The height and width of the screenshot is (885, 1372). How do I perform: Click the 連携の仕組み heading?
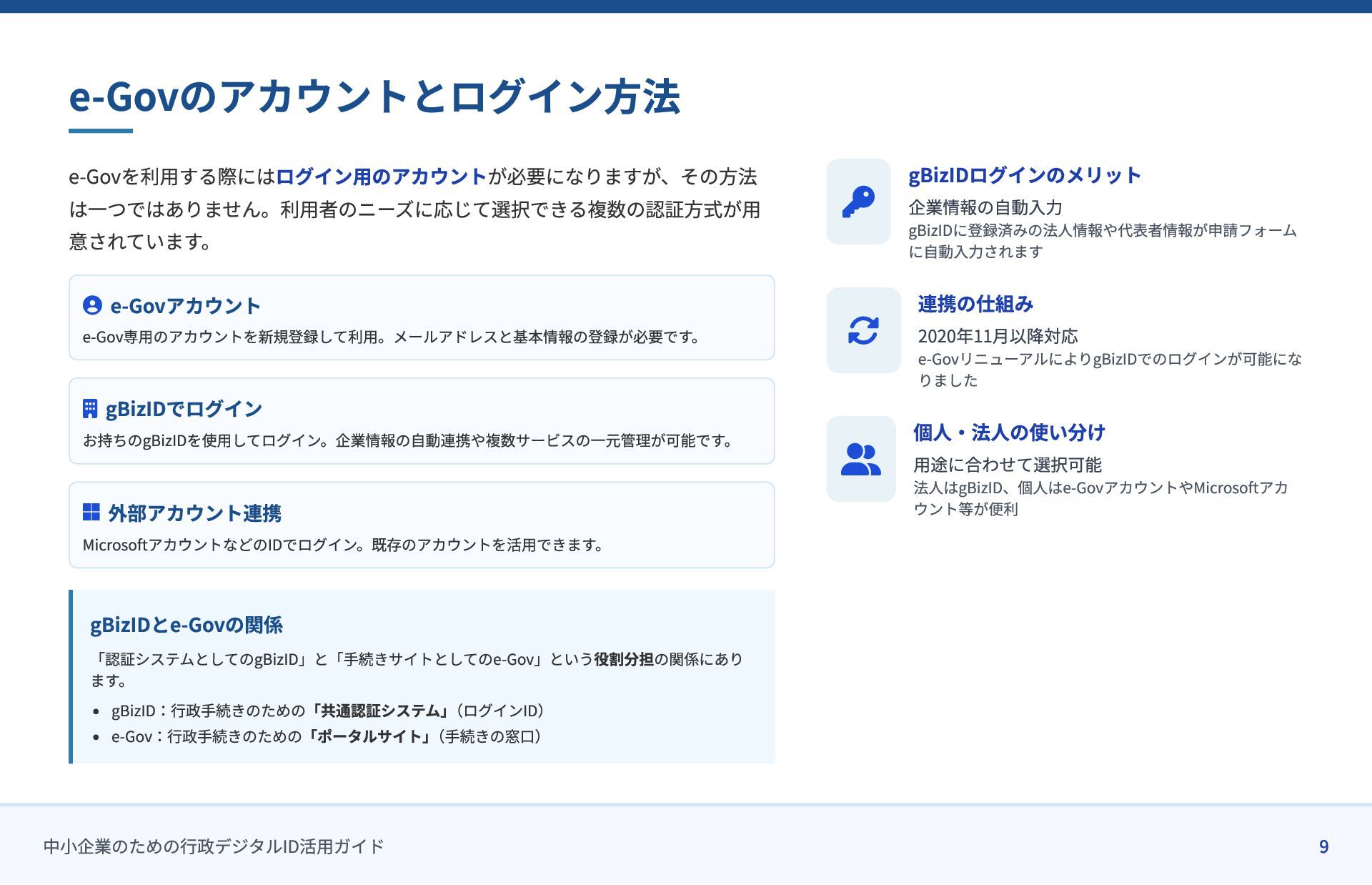click(x=975, y=304)
